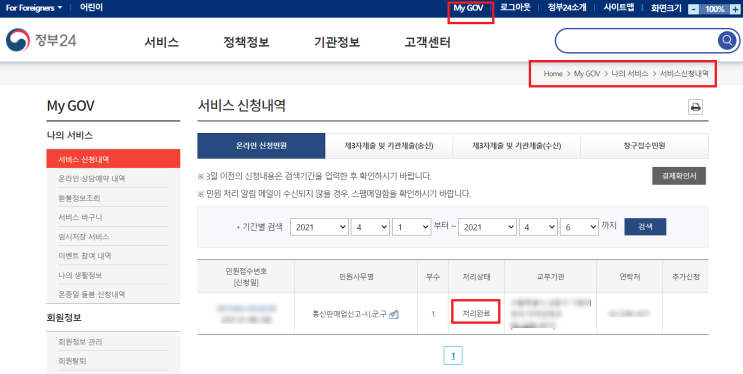
Task: Select 온라인 신청민원 tab
Action: tap(261, 146)
